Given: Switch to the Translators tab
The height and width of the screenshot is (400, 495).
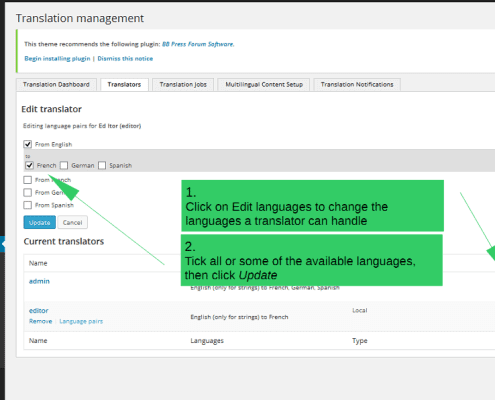Looking at the screenshot, I should [x=124, y=85].
